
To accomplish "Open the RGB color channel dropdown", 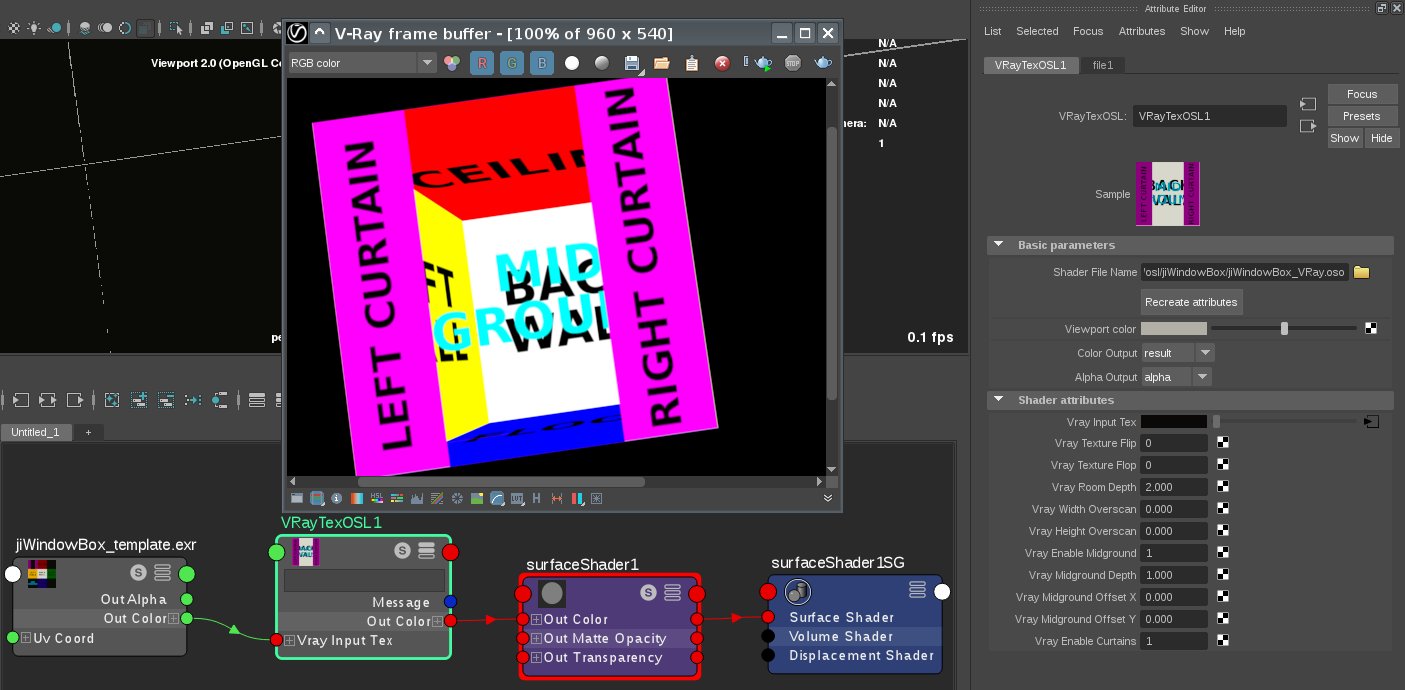I will tap(362, 63).
